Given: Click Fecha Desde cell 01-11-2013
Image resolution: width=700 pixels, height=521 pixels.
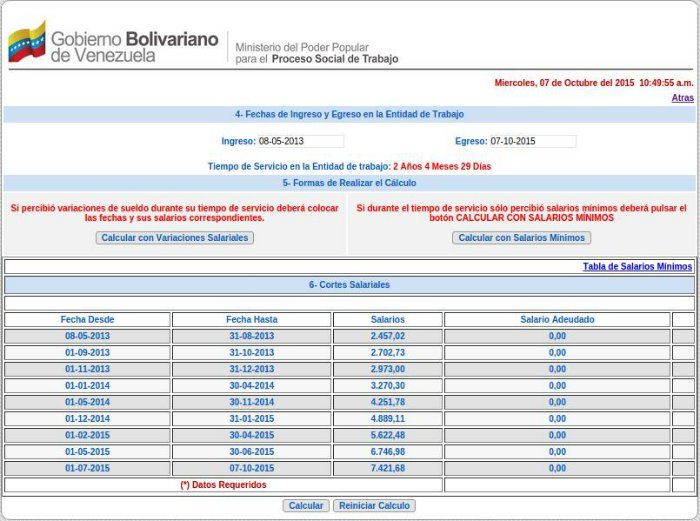Looking at the screenshot, I should [88, 369].
